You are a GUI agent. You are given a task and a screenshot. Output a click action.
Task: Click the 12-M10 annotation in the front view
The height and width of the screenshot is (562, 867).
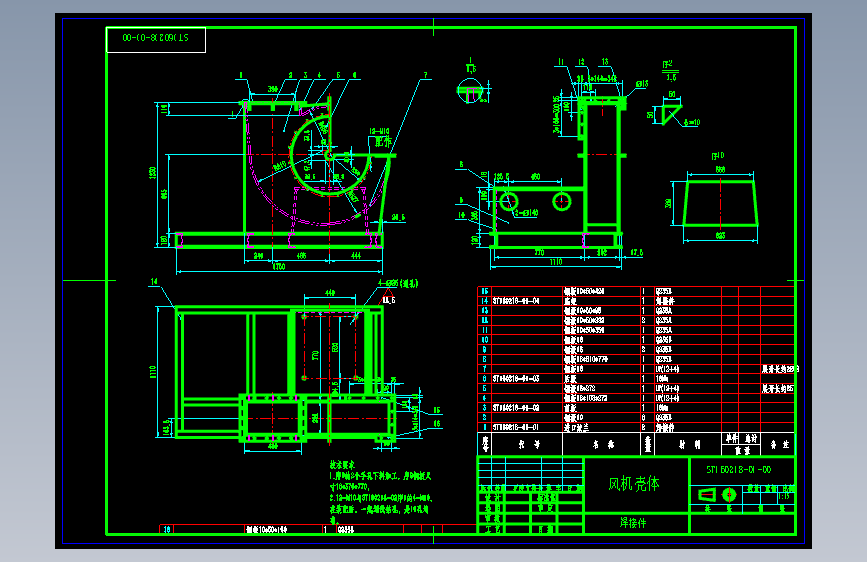(x=379, y=131)
